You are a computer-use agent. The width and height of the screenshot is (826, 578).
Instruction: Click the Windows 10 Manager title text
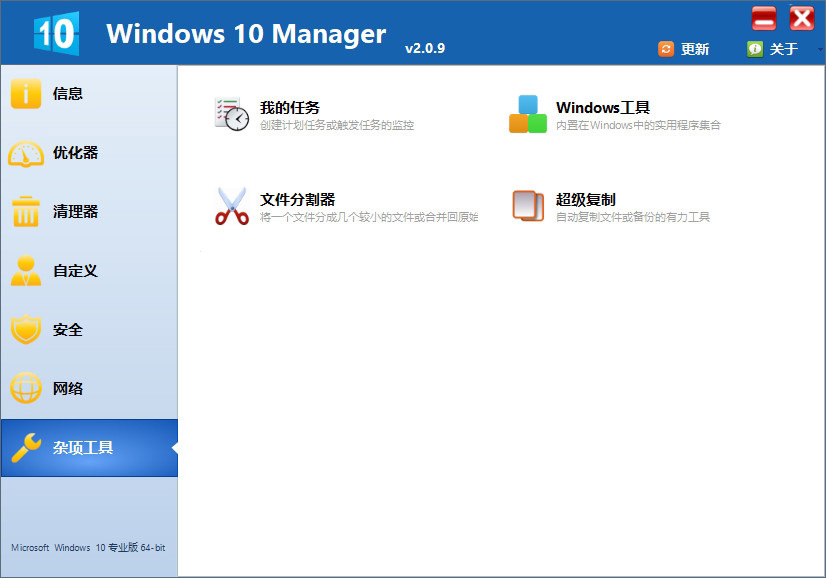point(246,33)
